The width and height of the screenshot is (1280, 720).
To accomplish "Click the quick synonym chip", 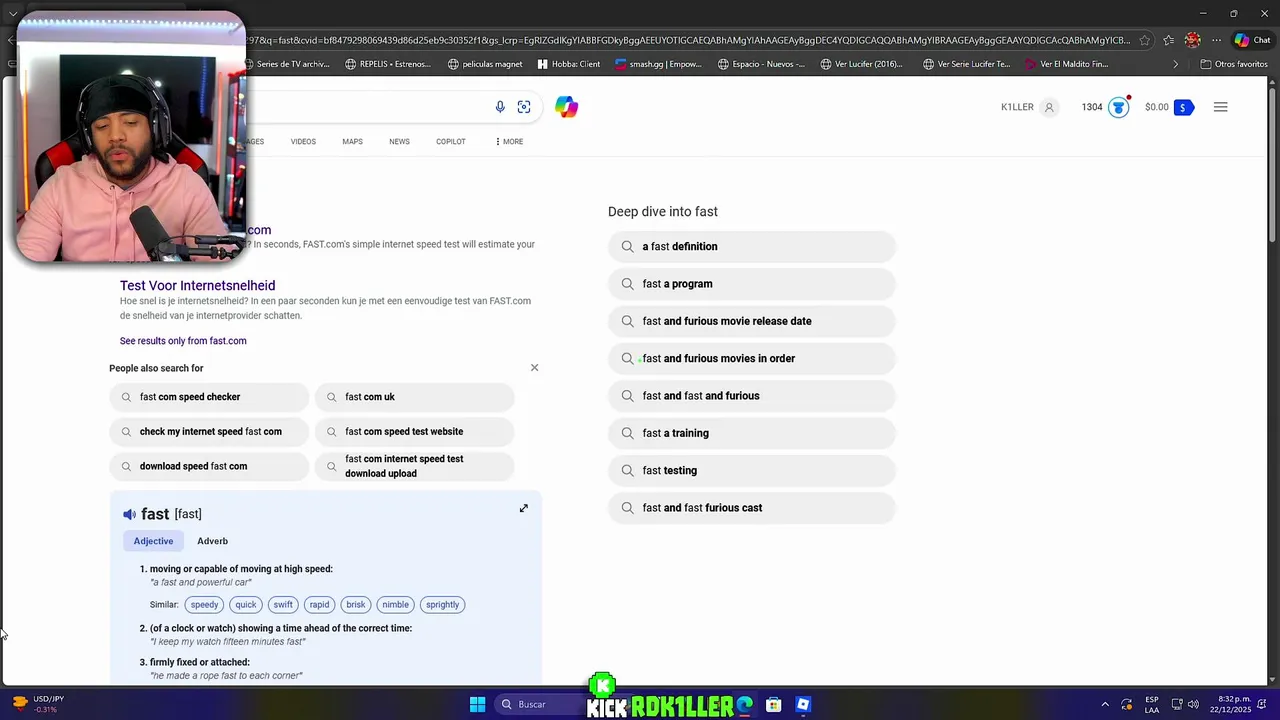I will (246, 605).
